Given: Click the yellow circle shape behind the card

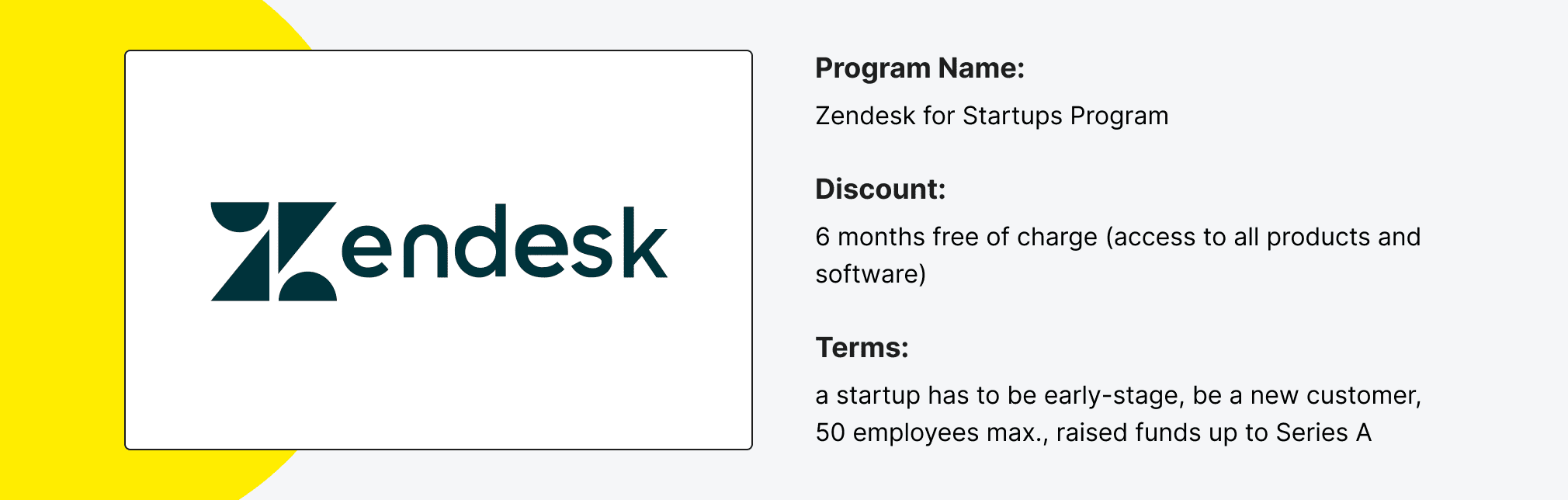Looking at the screenshot, I should click(62, 248).
